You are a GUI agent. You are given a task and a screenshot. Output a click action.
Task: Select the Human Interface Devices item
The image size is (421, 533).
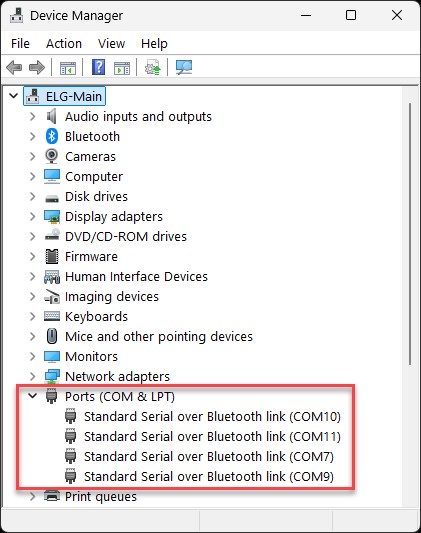point(136,276)
